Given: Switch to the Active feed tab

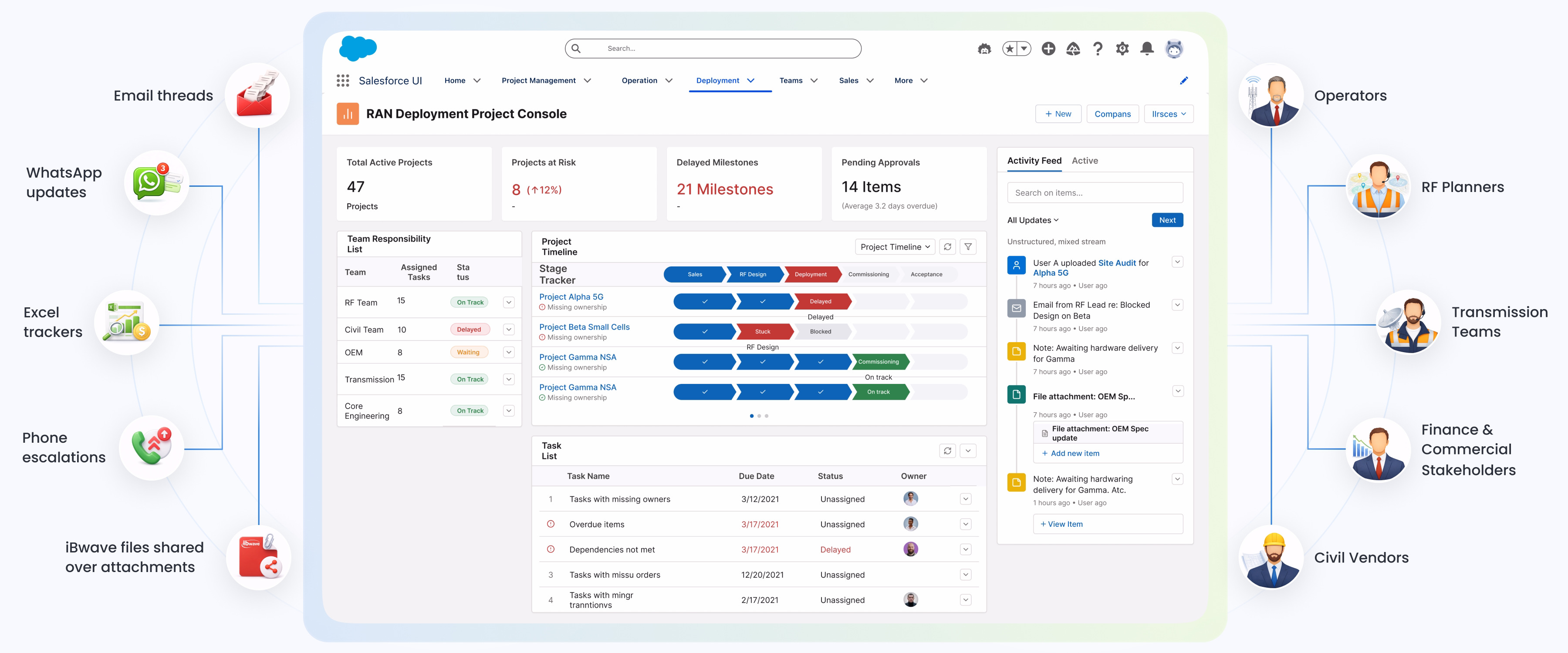Looking at the screenshot, I should click(x=1085, y=161).
